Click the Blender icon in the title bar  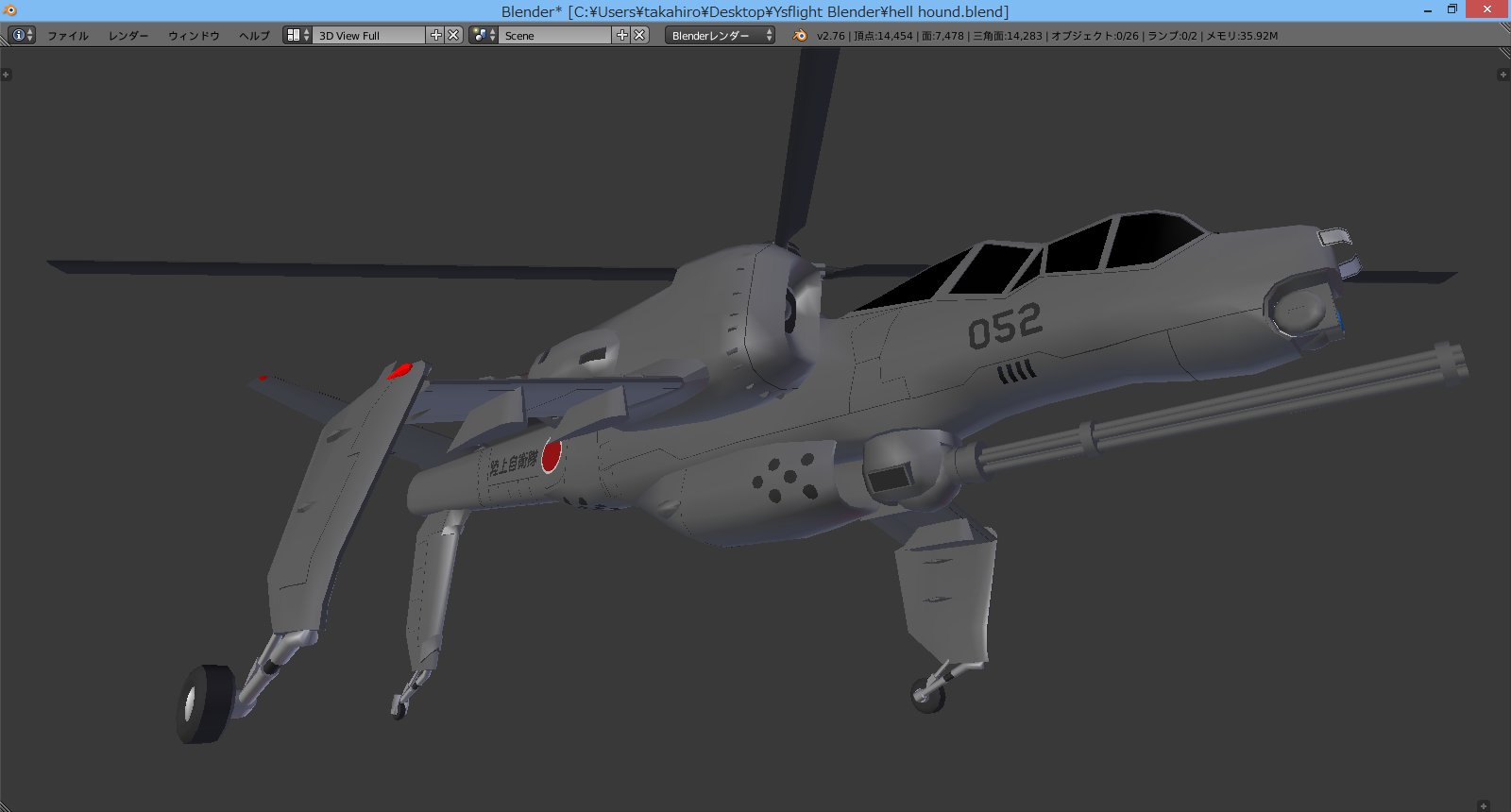10,10
